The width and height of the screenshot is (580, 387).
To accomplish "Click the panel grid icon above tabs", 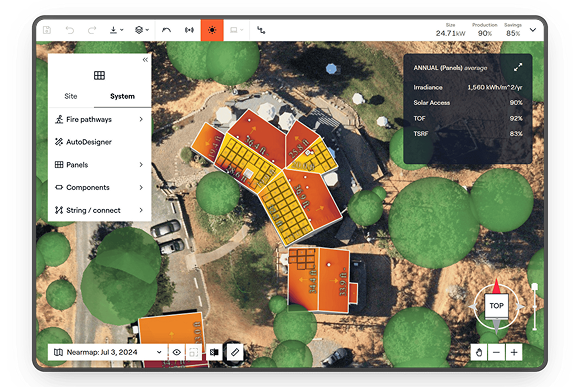I will tap(99, 75).
